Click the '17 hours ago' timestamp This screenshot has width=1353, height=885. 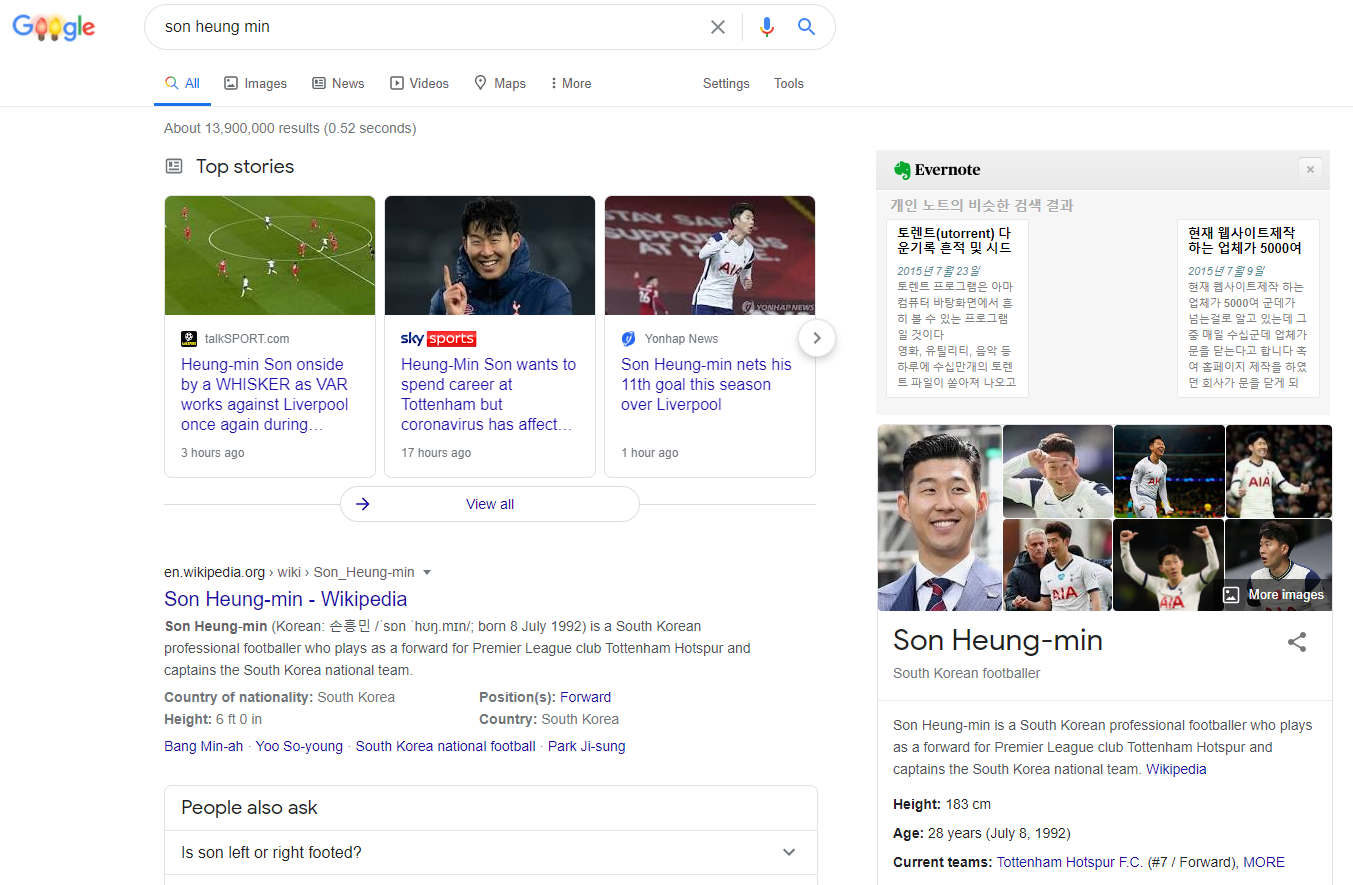[436, 453]
